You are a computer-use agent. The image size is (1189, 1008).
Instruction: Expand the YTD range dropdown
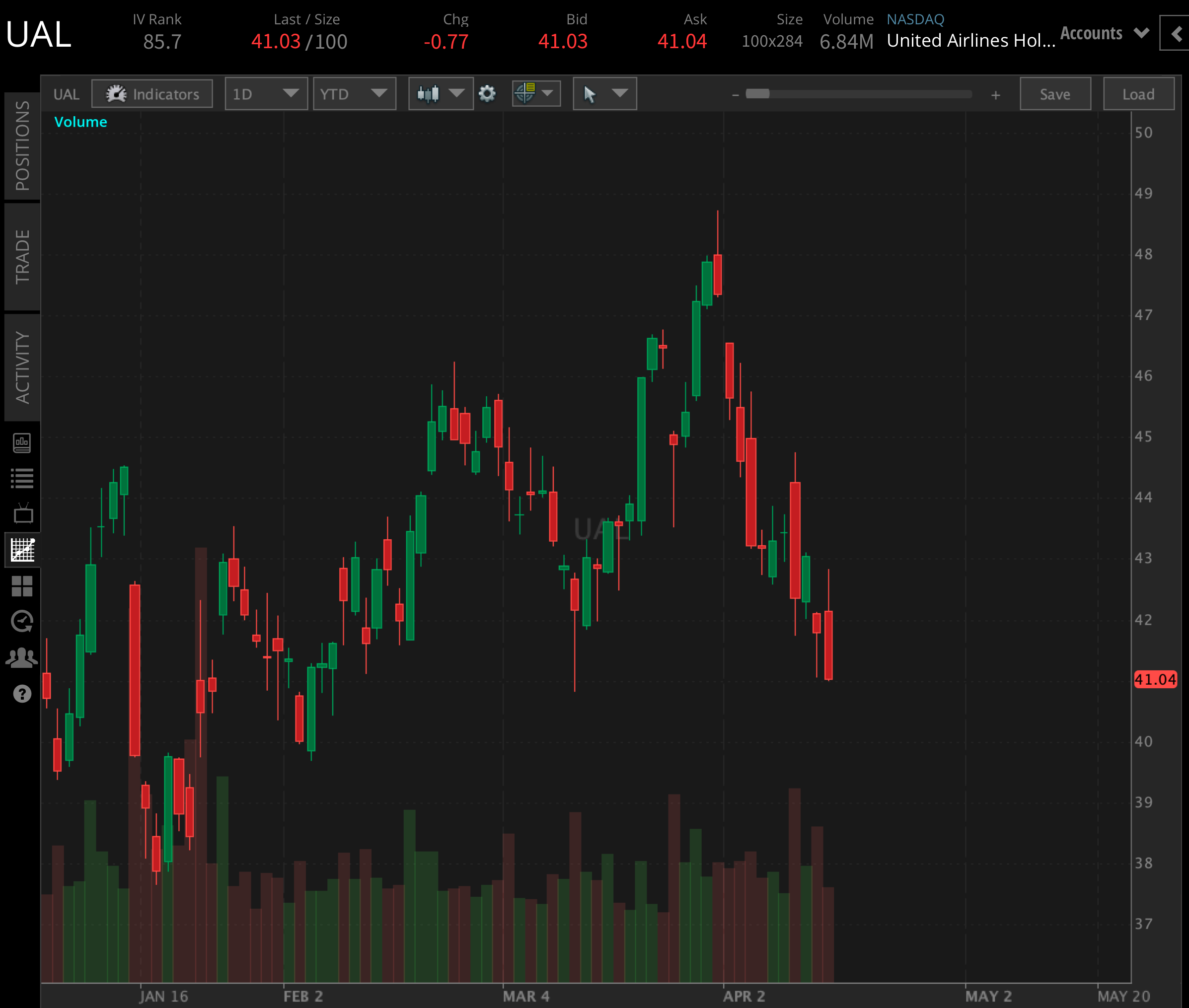[x=355, y=94]
